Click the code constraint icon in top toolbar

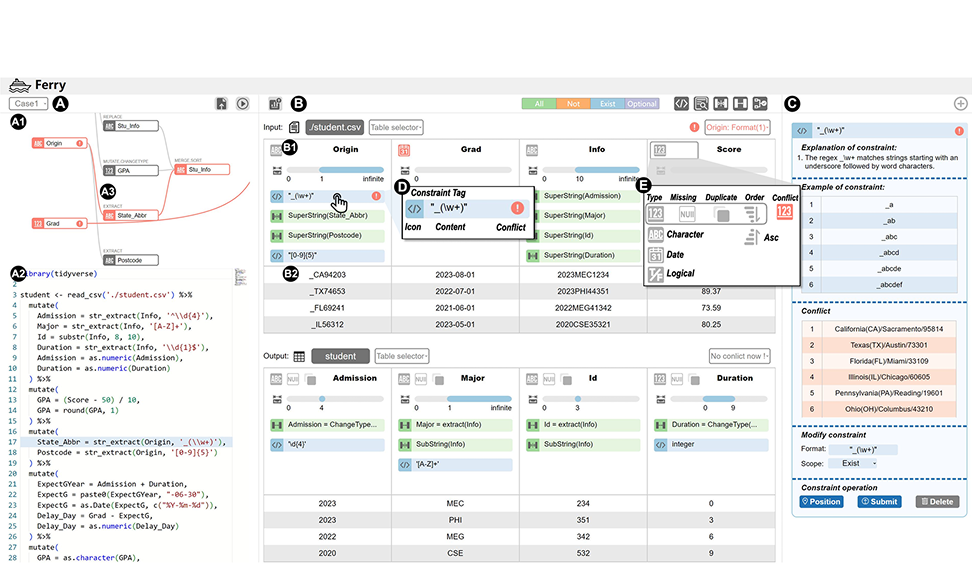pos(681,103)
